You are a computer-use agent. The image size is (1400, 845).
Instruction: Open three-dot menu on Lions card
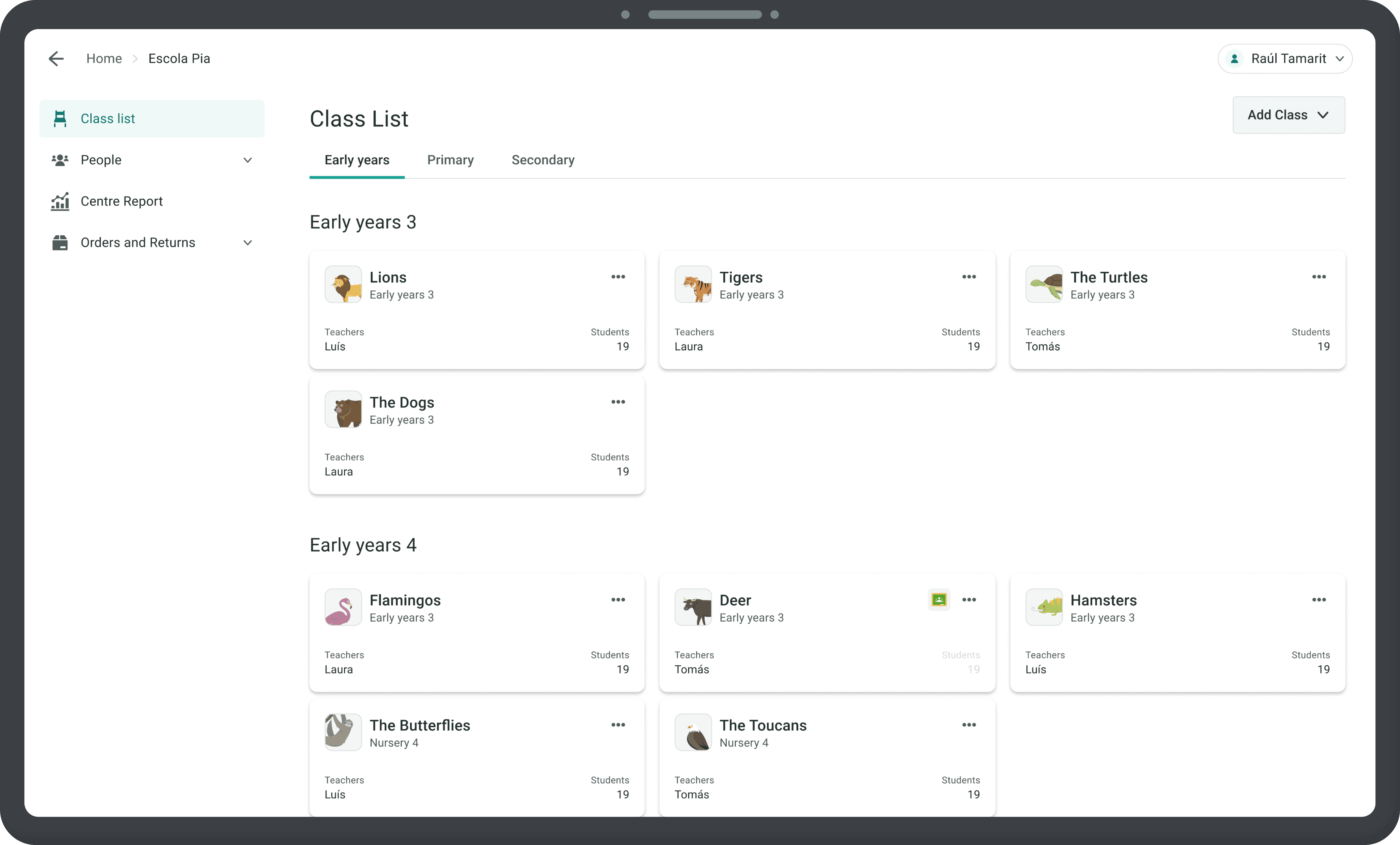coord(618,277)
